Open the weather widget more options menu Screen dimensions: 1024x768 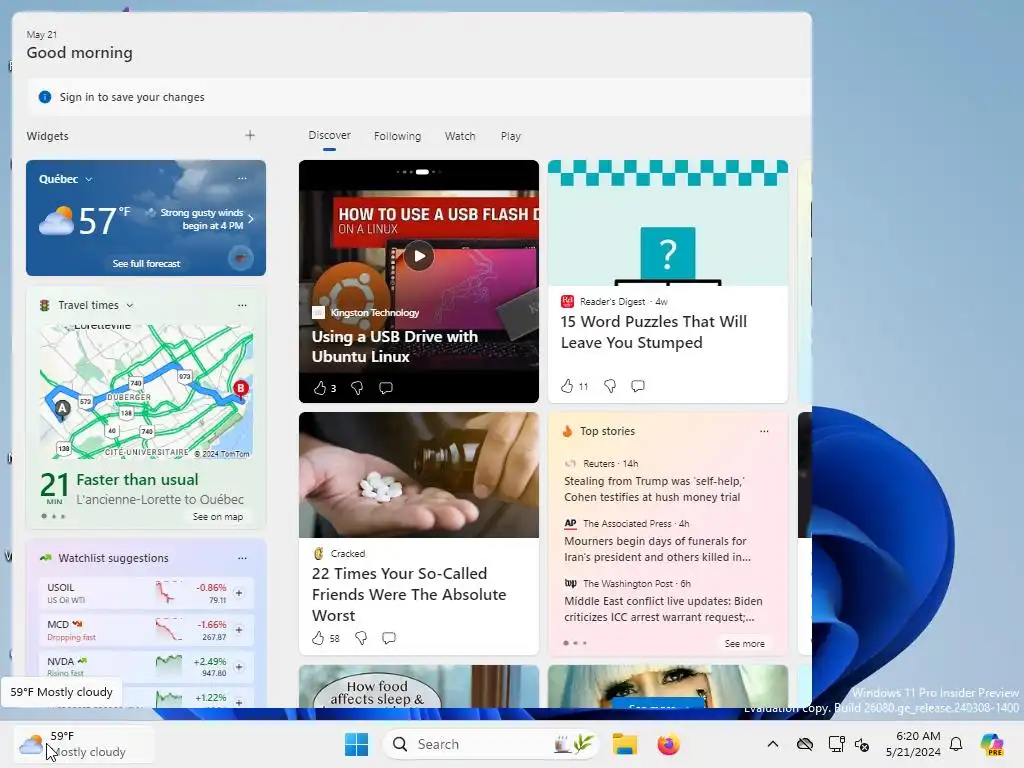tap(242, 178)
